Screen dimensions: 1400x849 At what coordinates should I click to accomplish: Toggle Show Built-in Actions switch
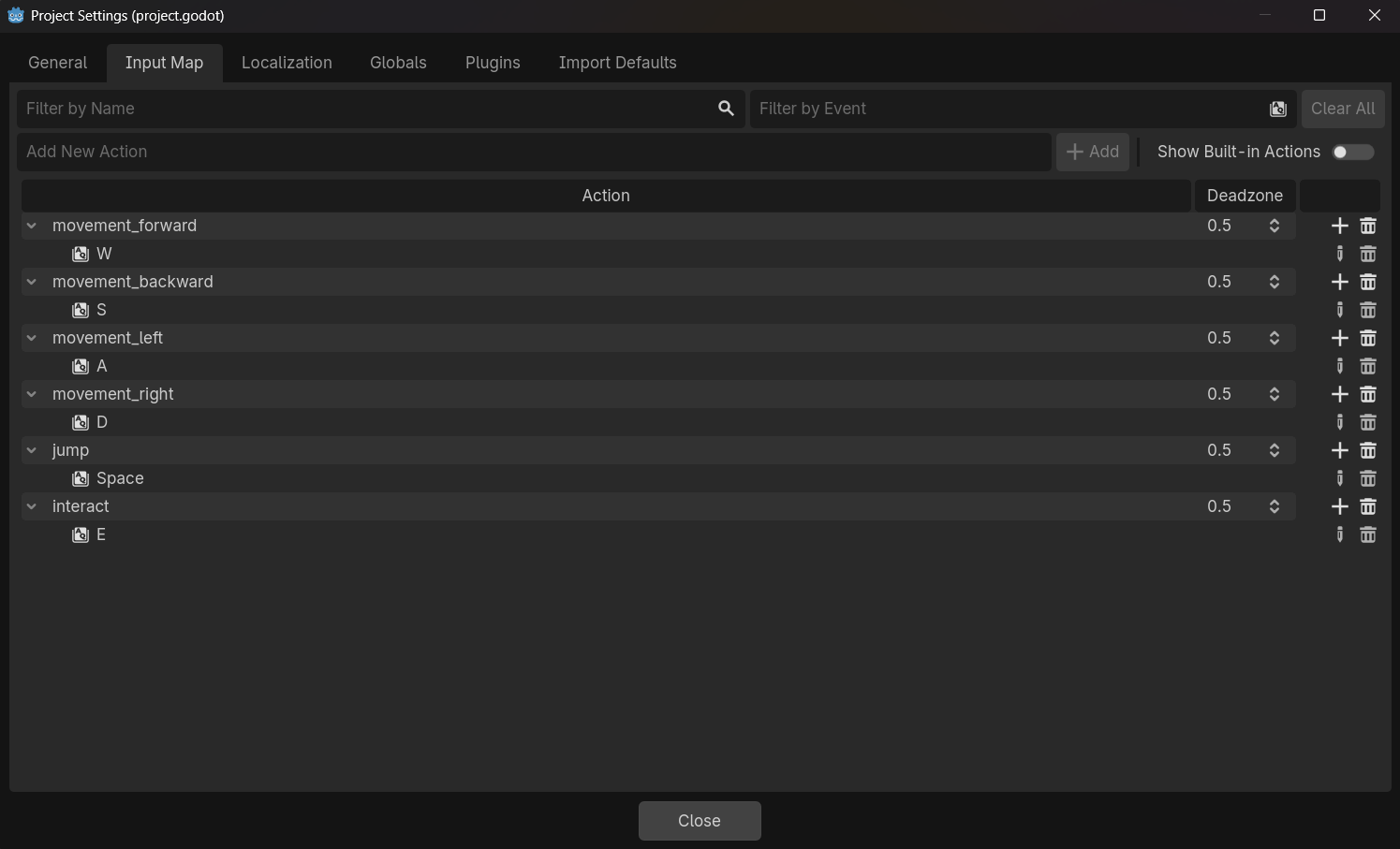pos(1352,152)
